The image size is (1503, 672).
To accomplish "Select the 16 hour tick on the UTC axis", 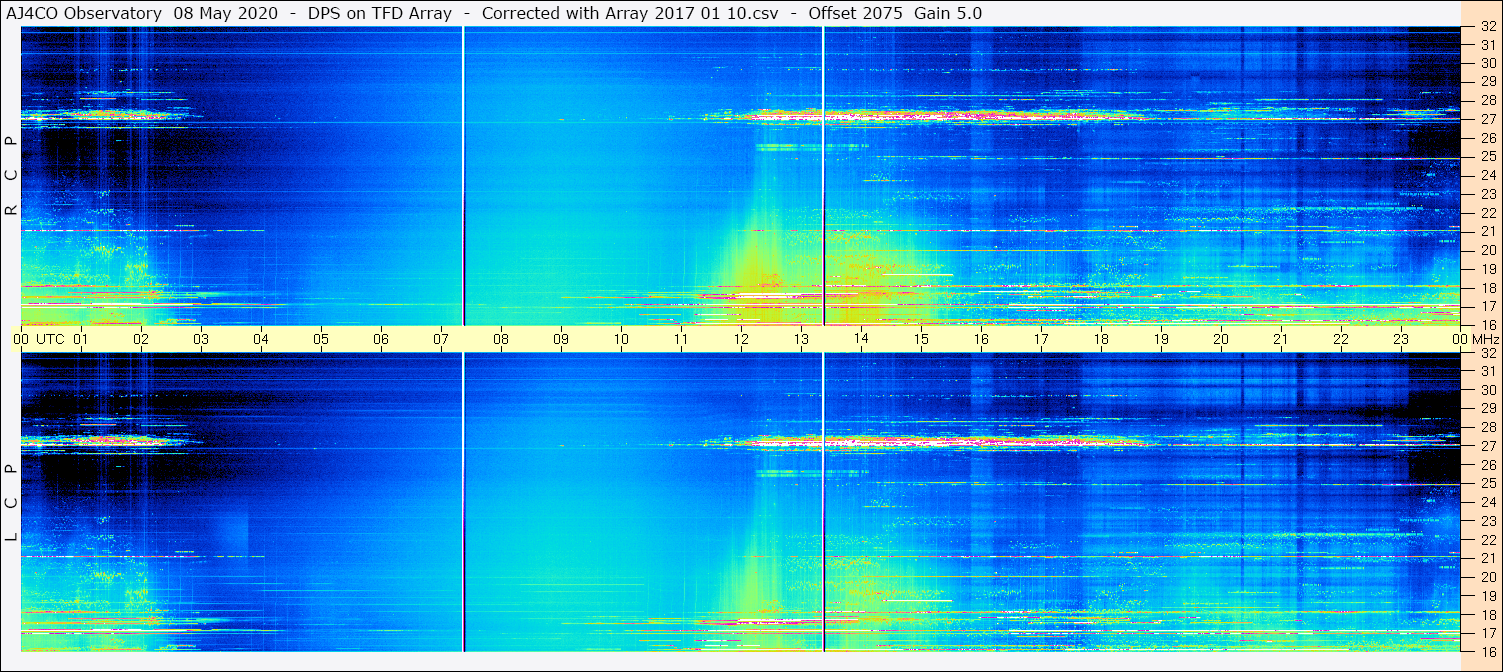I will (981, 339).
